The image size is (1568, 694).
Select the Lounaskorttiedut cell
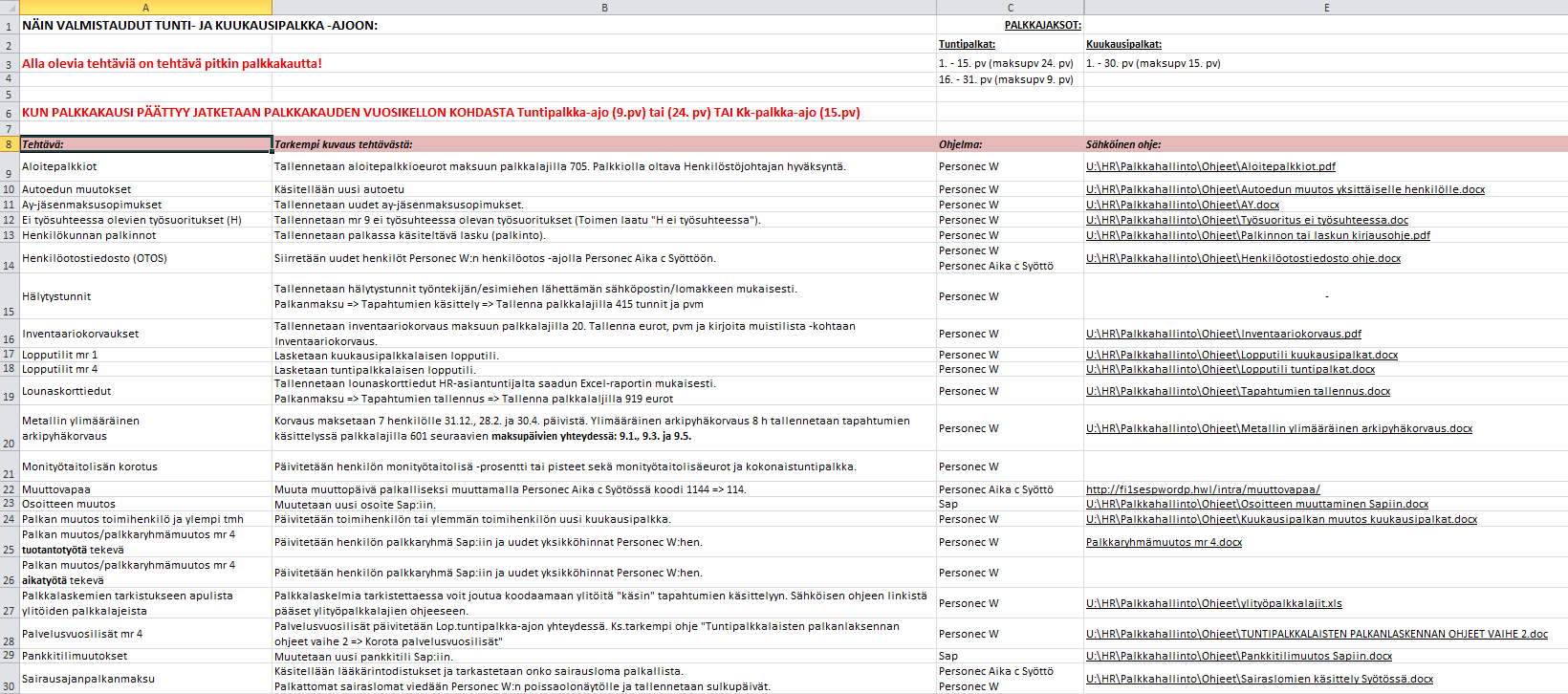[145, 391]
